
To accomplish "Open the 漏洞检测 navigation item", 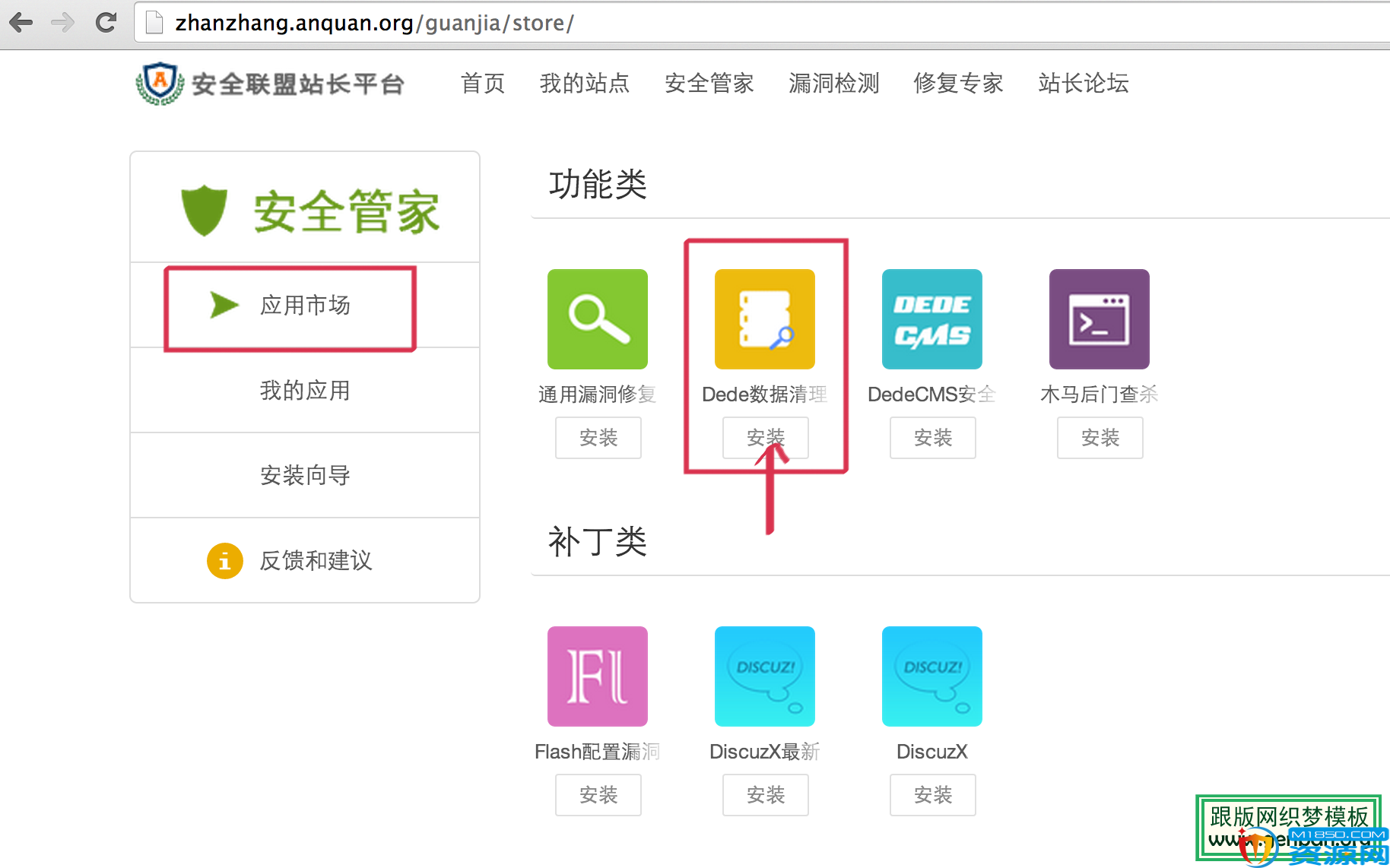I will coord(834,83).
